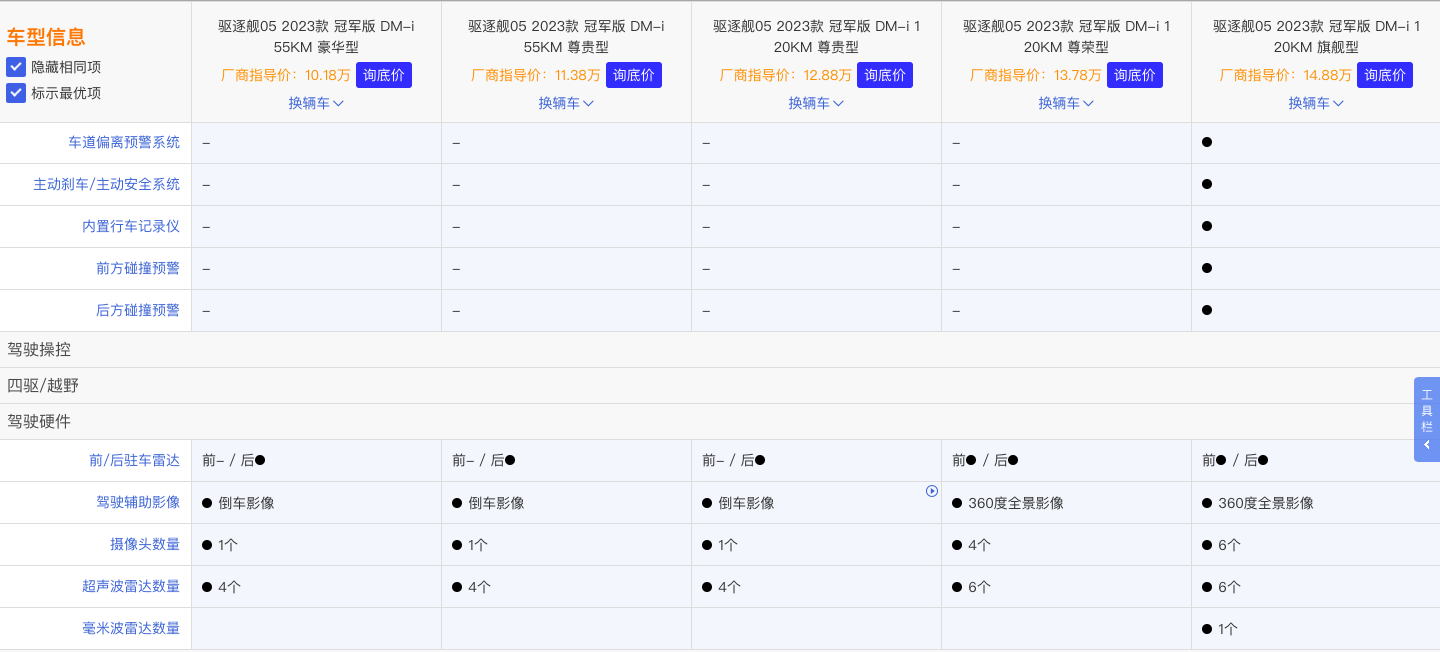1440x652 pixels.
Task: Open the 前/后驻车雷达 parameter link
Action: point(135,461)
